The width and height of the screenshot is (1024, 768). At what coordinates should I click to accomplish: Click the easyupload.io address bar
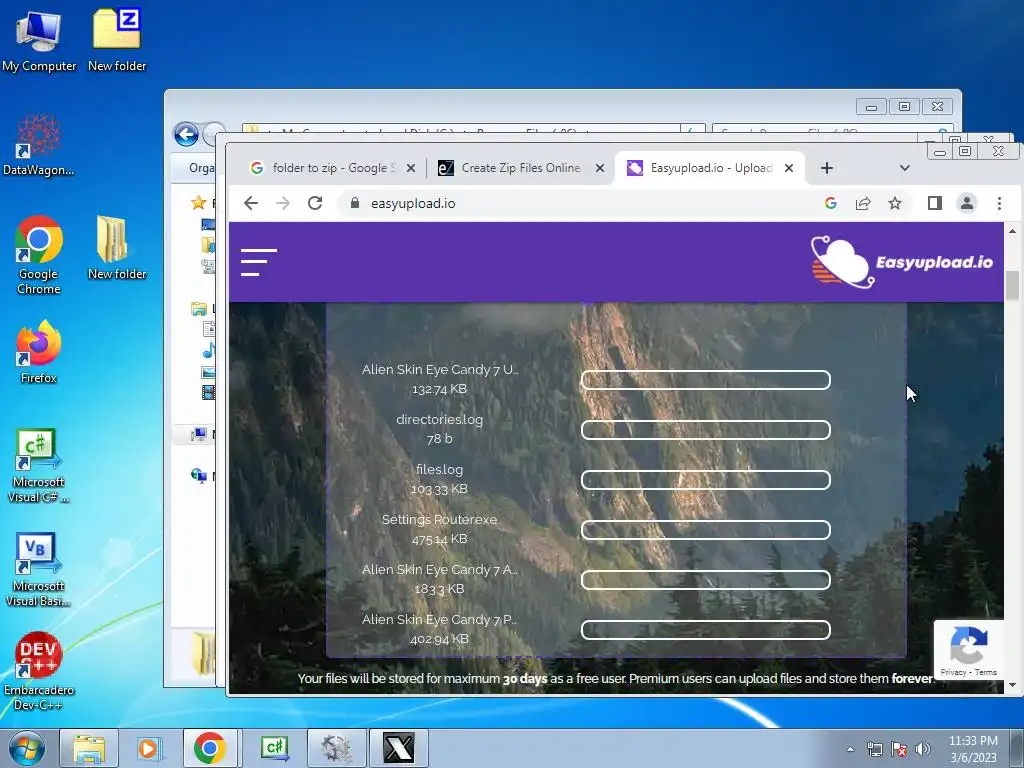coord(575,203)
